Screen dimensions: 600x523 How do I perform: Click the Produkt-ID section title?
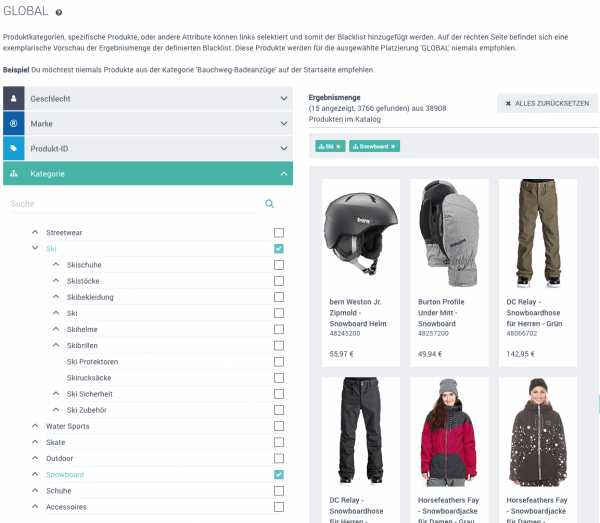coord(49,148)
